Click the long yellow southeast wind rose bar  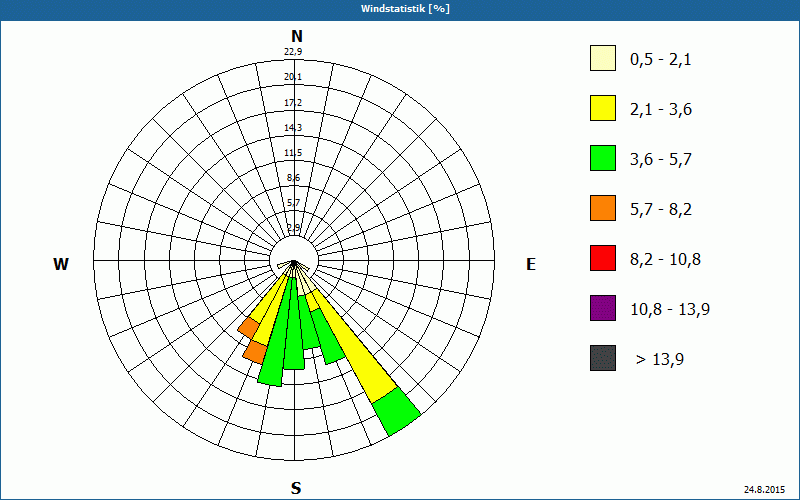[356, 349]
